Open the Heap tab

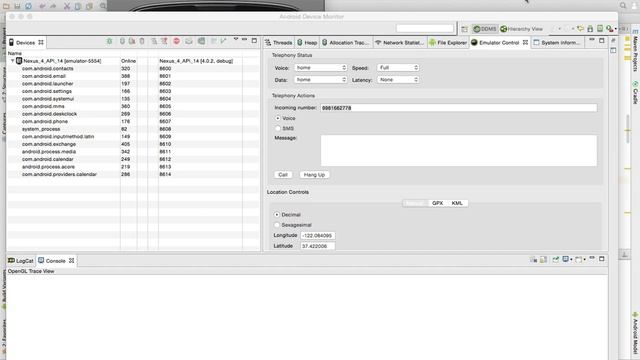tap(307, 42)
